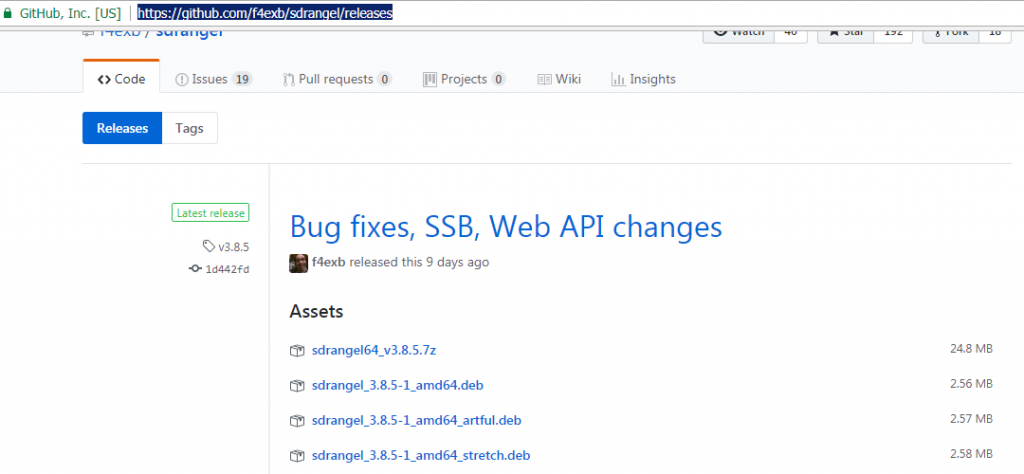Click the blue Releases button
This screenshot has width=1024, height=474.
[x=122, y=128]
